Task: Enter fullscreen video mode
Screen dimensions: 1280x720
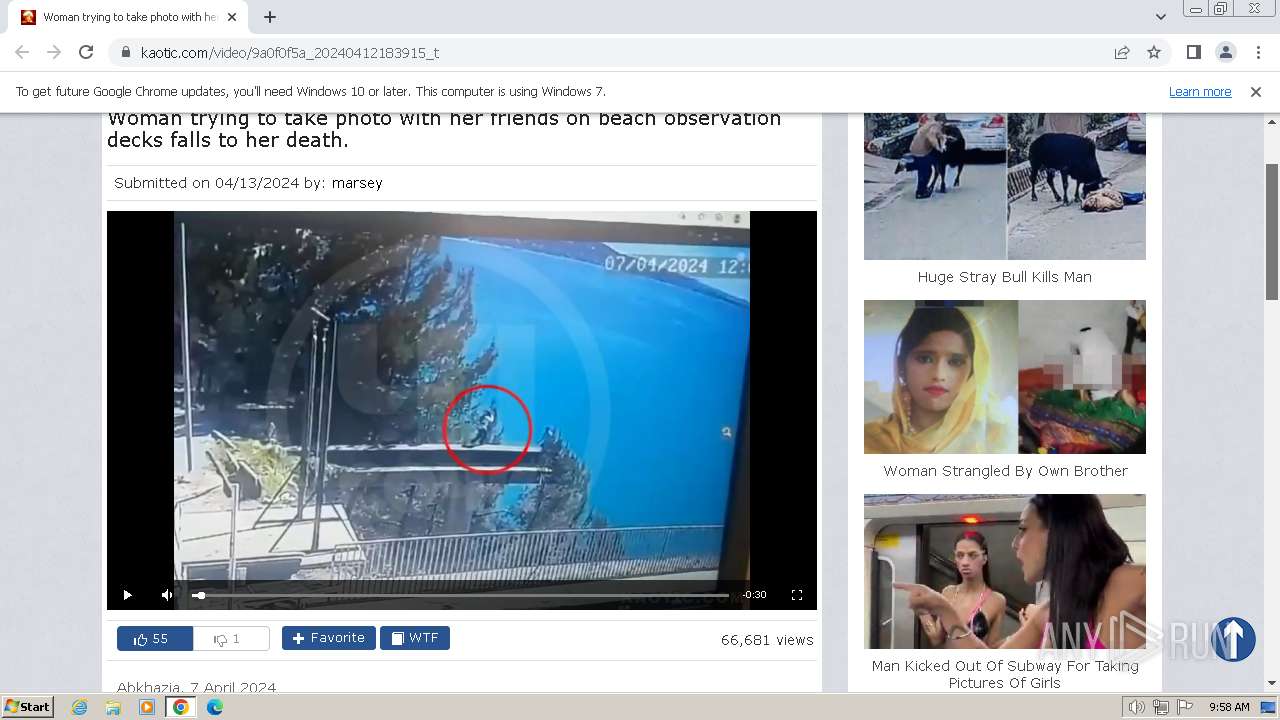Action: (x=797, y=595)
